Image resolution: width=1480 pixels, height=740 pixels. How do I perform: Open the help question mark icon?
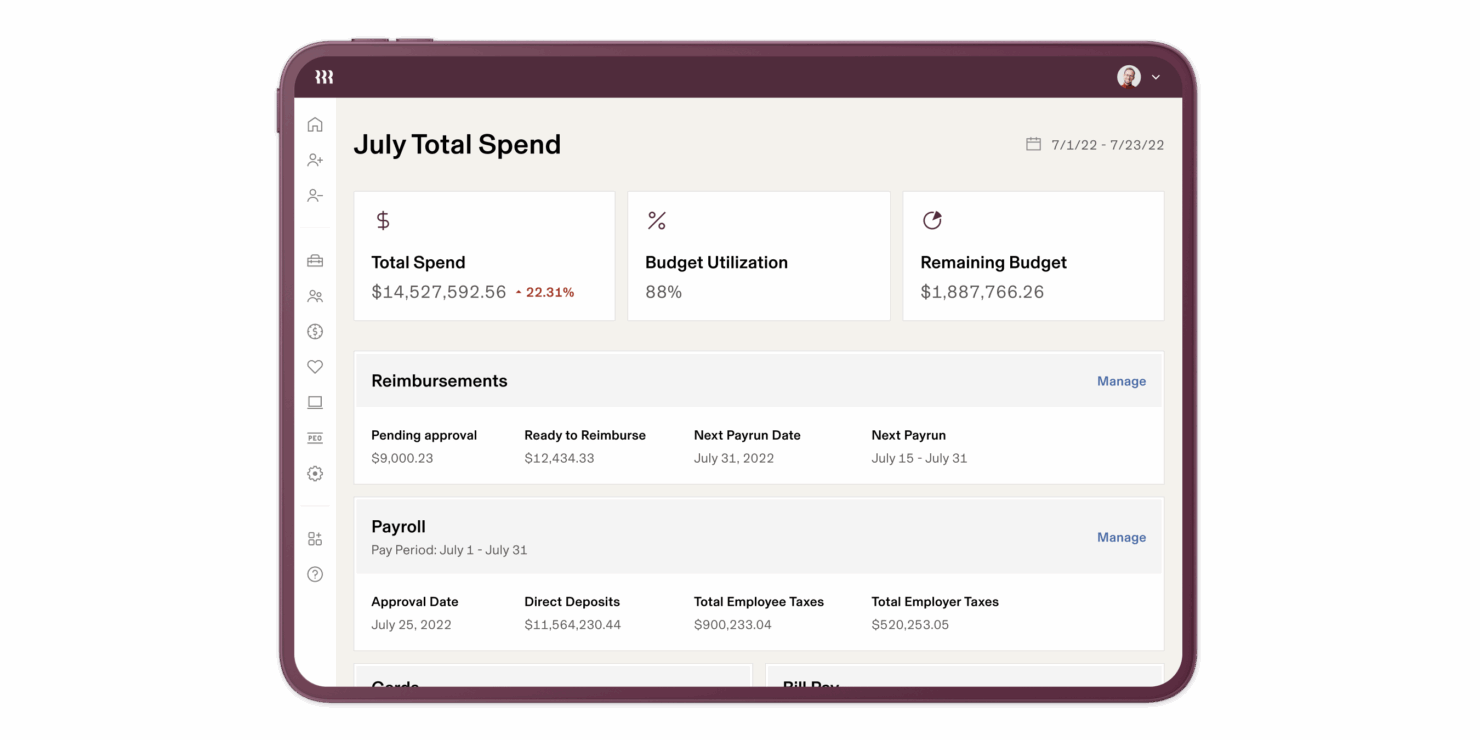pos(315,574)
